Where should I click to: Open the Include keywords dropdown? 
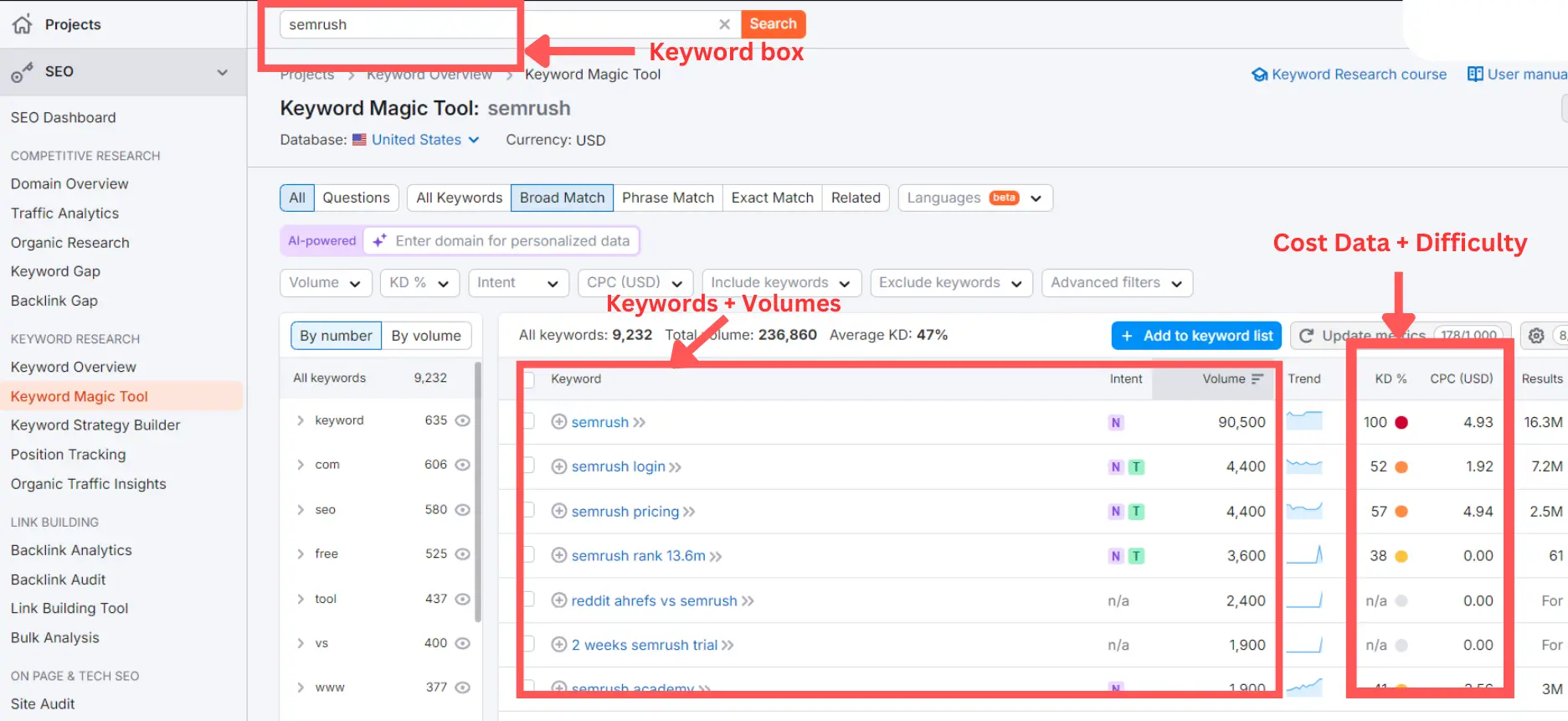click(781, 283)
